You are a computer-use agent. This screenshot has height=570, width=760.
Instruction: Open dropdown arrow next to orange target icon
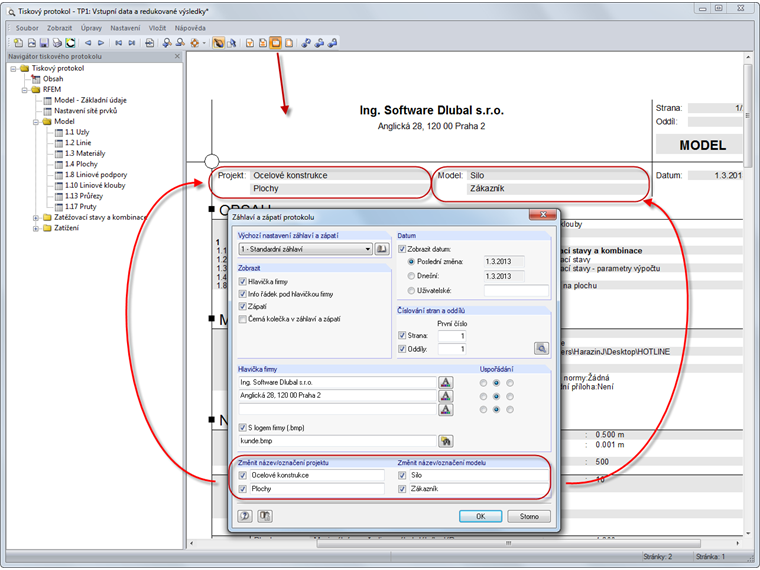204,43
